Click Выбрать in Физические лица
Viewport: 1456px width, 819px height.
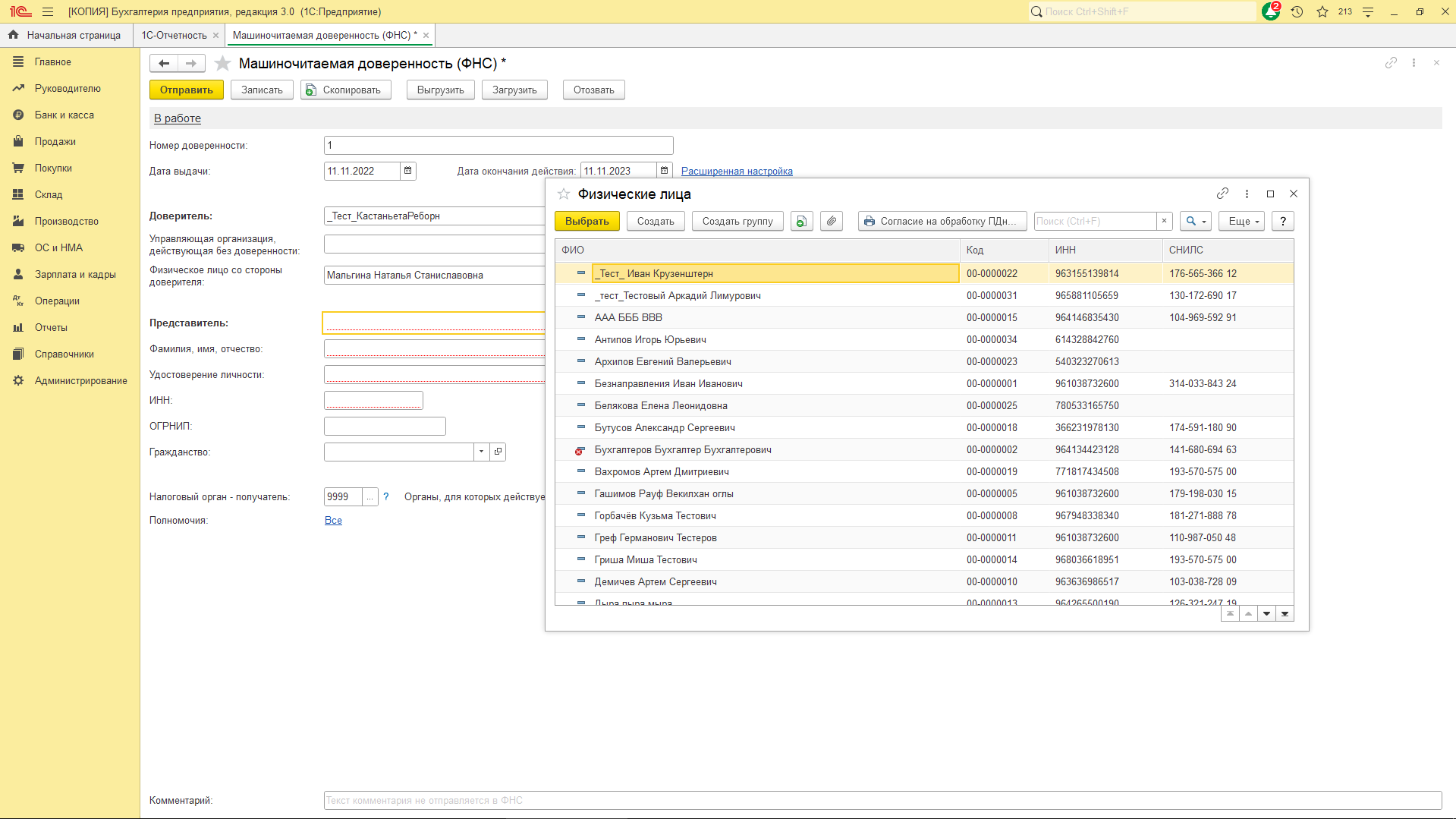pos(587,221)
